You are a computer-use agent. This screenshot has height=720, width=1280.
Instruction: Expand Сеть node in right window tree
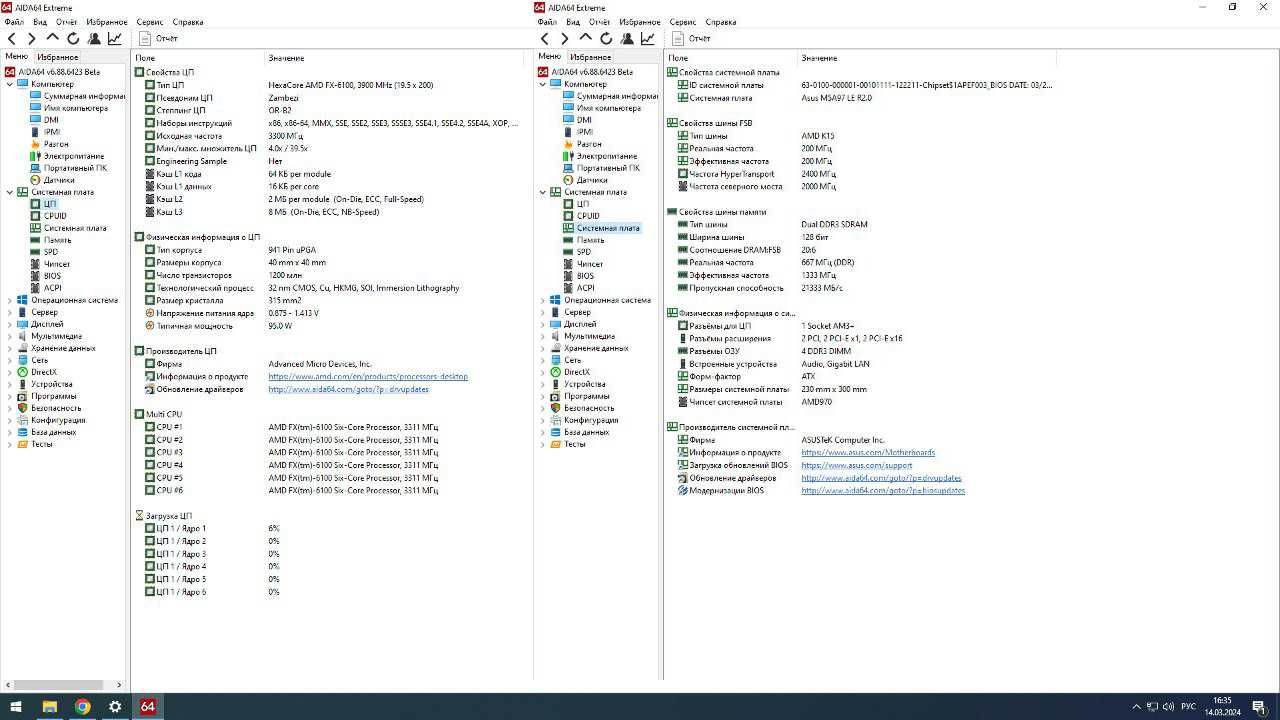[x=543, y=360]
